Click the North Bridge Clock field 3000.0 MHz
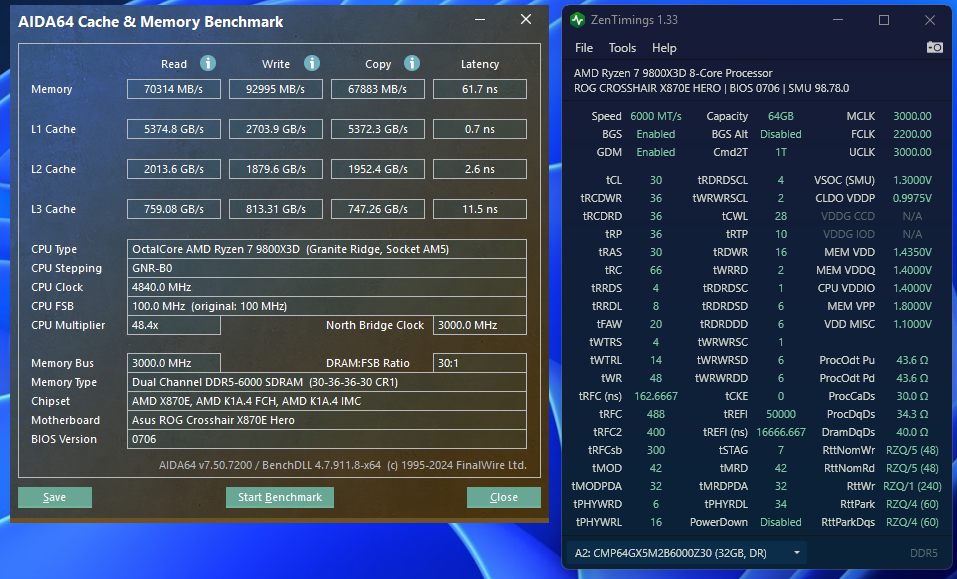The height and width of the screenshot is (579, 957). pos(480,325)
